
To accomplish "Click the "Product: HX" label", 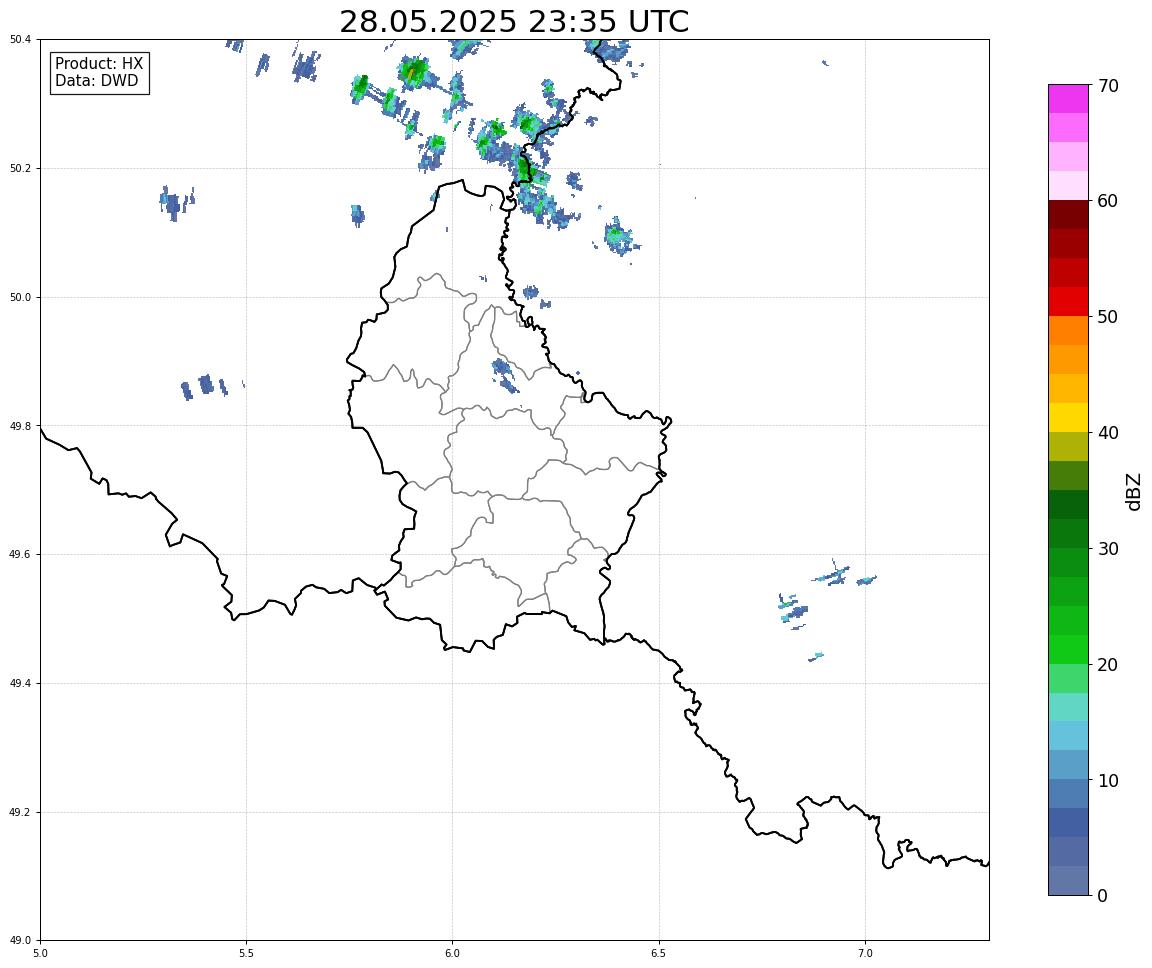I will [99, 63].
